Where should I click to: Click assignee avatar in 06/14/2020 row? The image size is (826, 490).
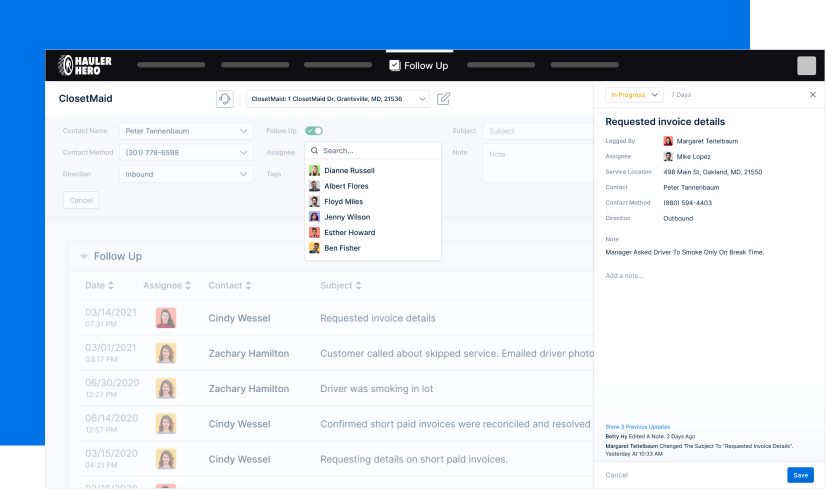[x=166, y=424]
